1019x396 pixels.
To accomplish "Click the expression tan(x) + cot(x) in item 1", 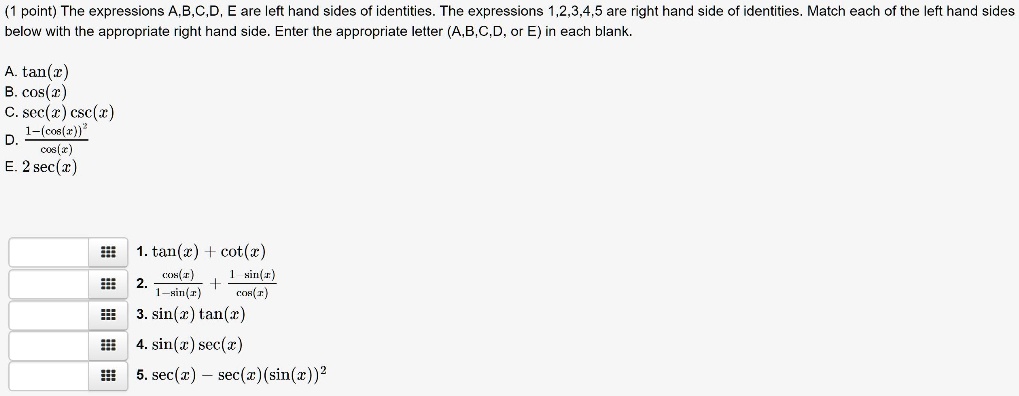I will tap(209, 252).
